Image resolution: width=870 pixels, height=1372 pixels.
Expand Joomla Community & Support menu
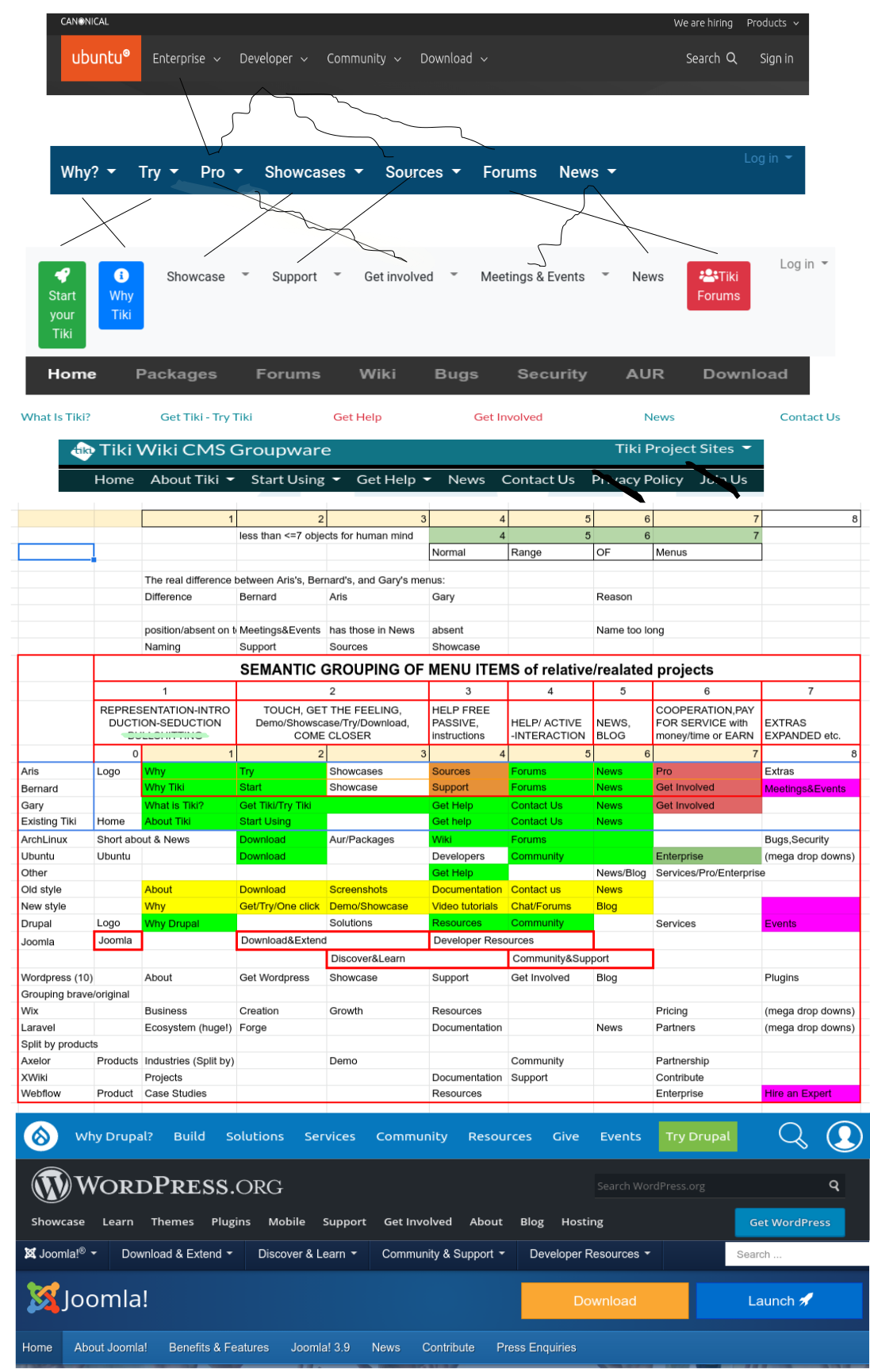pyautogui.click(x=443, y=1254)
